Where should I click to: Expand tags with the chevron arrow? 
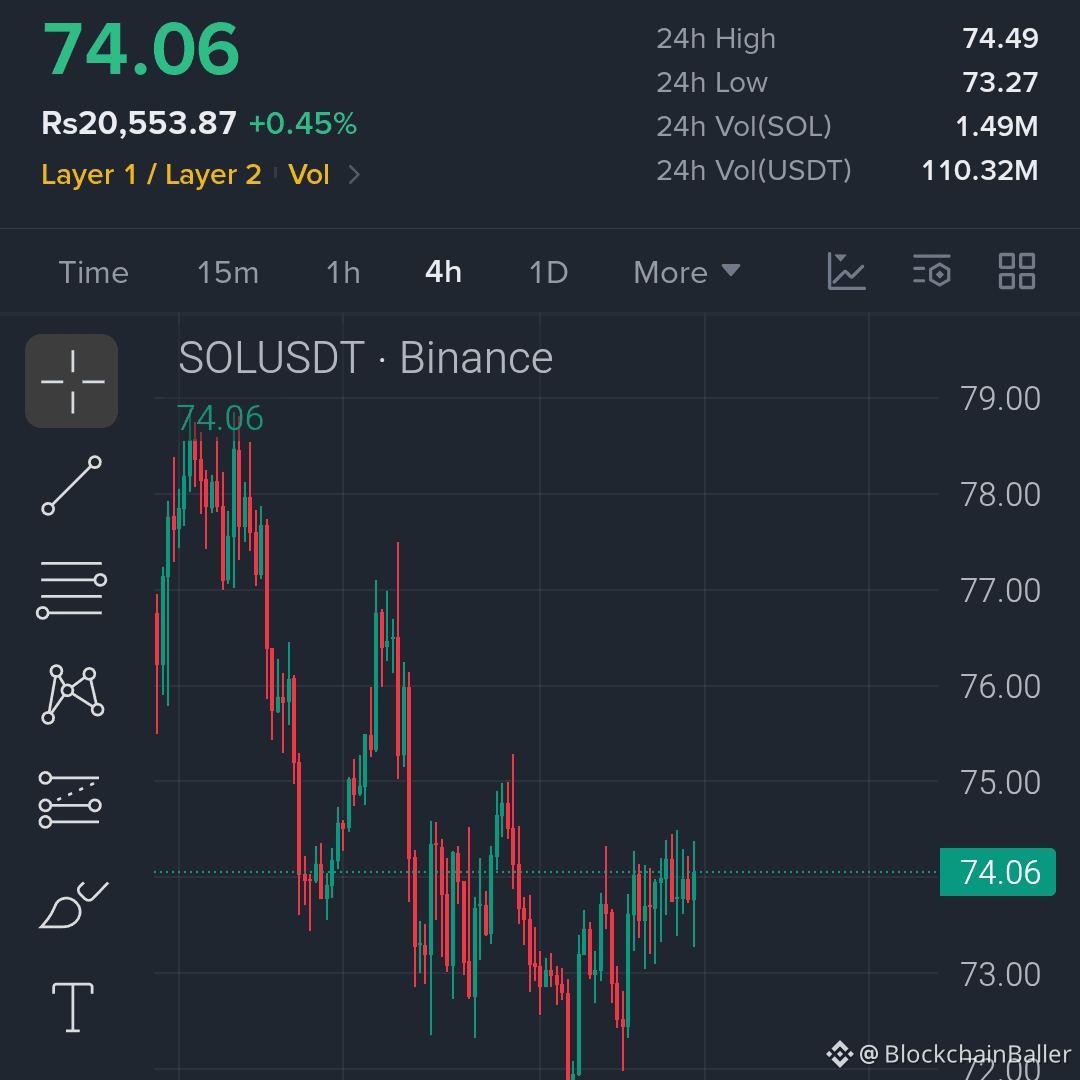(x=354, y=175)
